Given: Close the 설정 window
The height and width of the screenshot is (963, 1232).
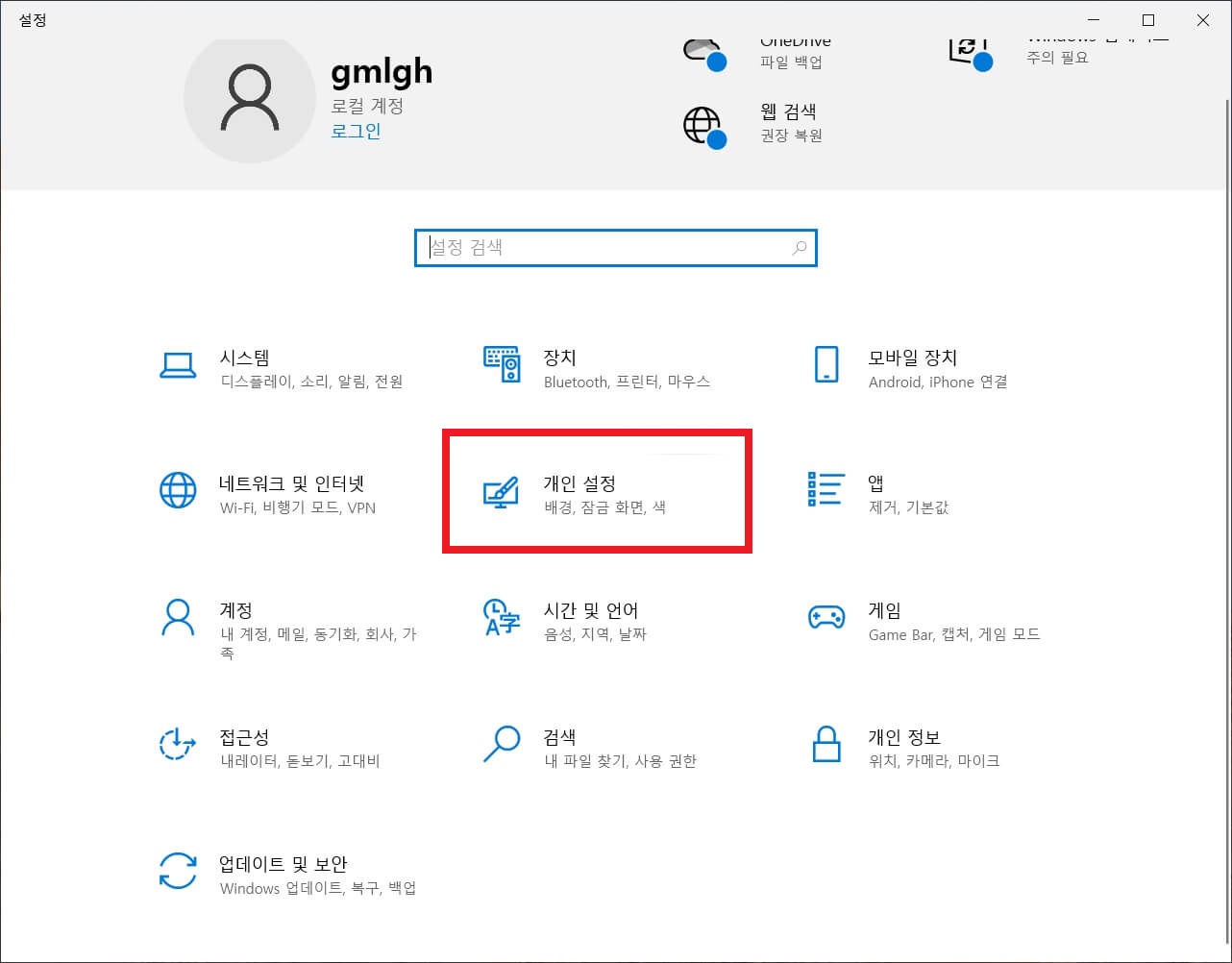Looking at the screenshot, I should click(1203, 19).
